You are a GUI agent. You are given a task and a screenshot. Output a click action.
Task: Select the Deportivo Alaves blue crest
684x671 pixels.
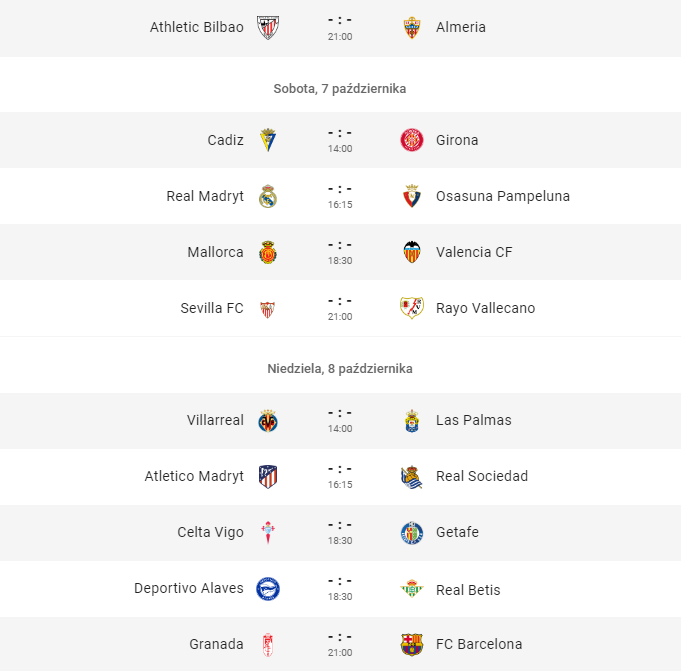pos(268,589)
